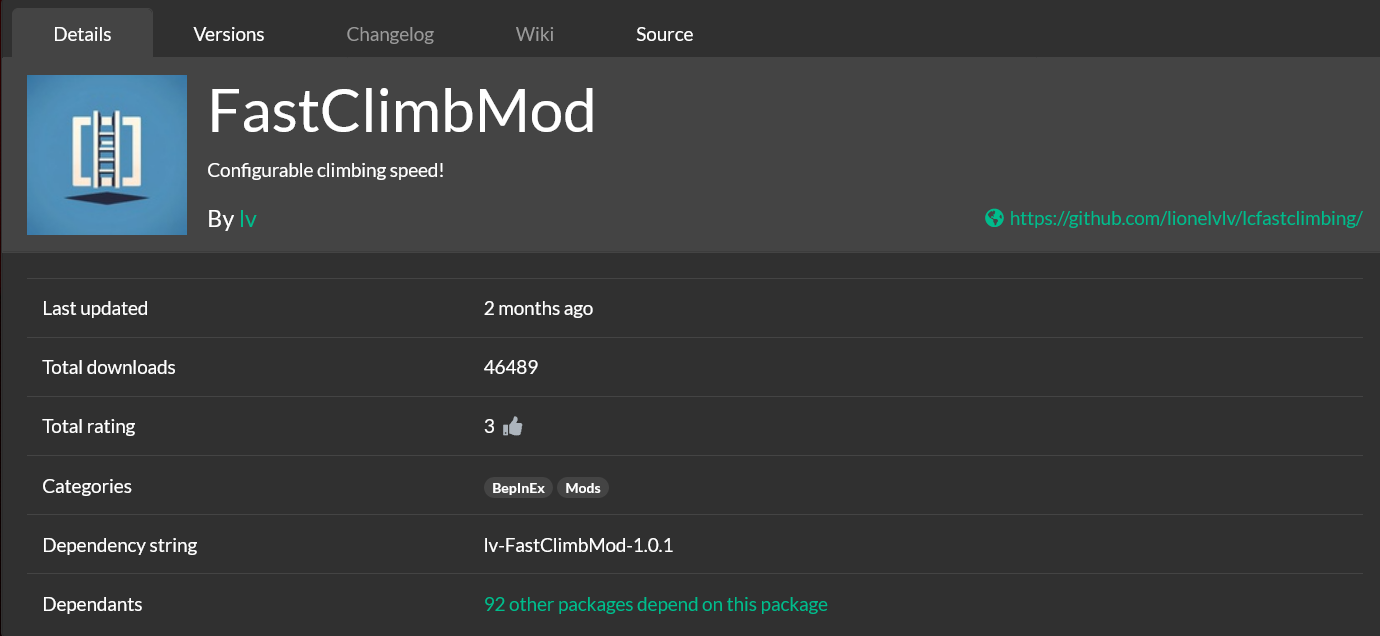Click the Dependants row label
The image size is (1380, 636).
pyautogui.click(x=92, y=604)
